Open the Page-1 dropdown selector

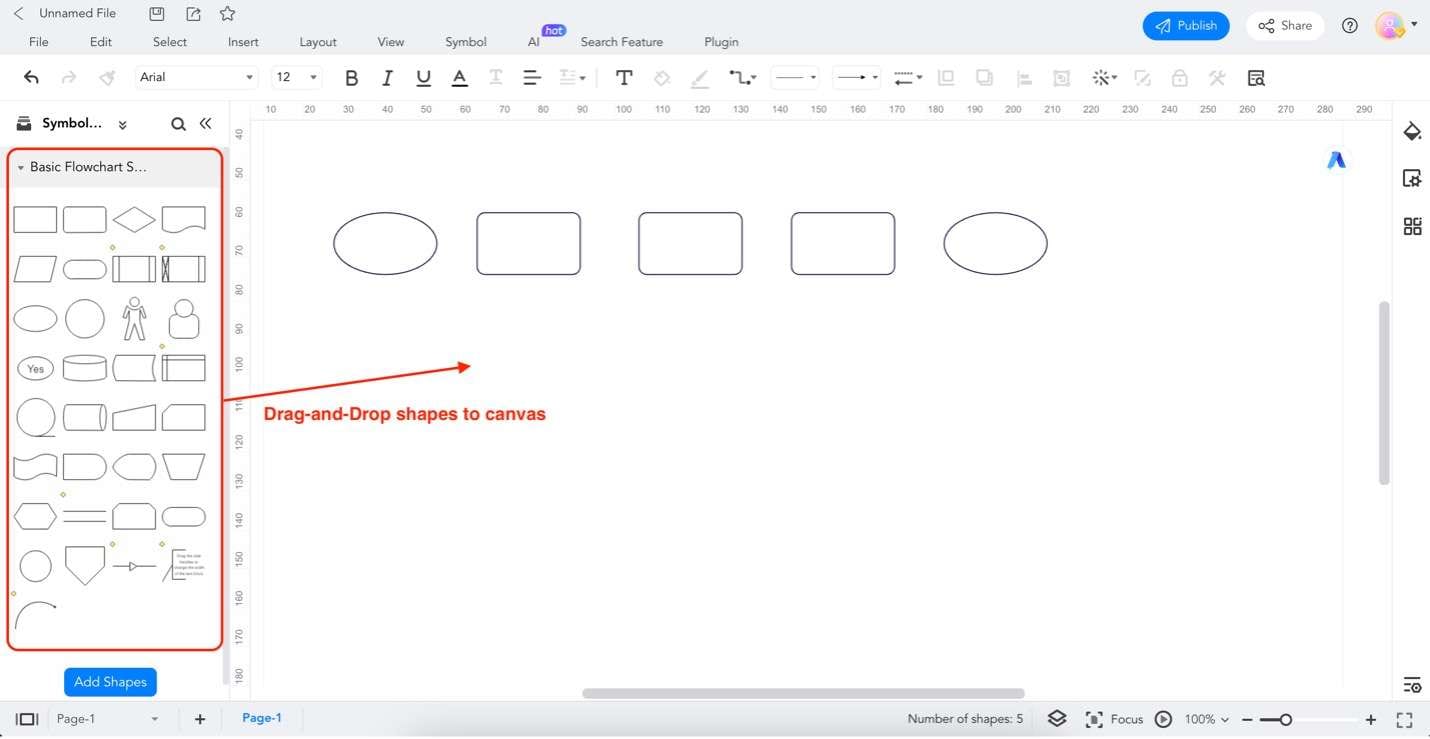(107, 719)
